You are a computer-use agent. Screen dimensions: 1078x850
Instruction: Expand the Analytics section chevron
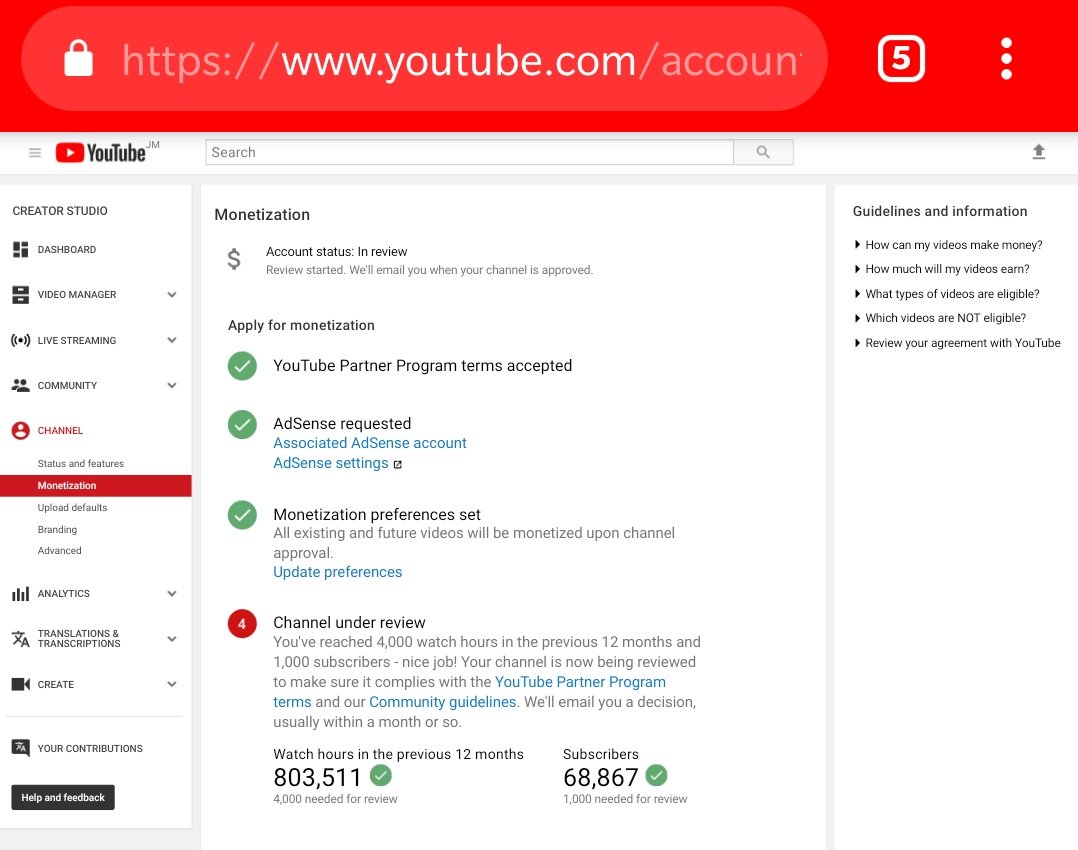[x=172, y=593]
